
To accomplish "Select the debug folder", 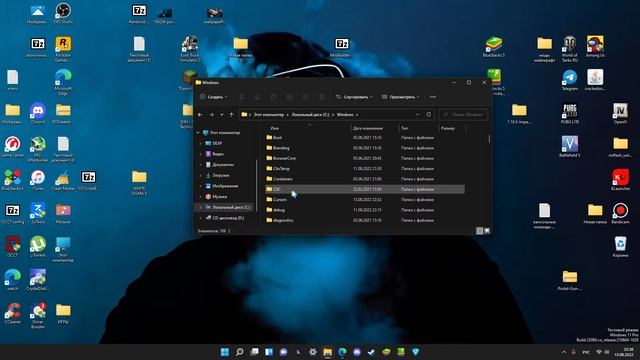I will [364, 210].
